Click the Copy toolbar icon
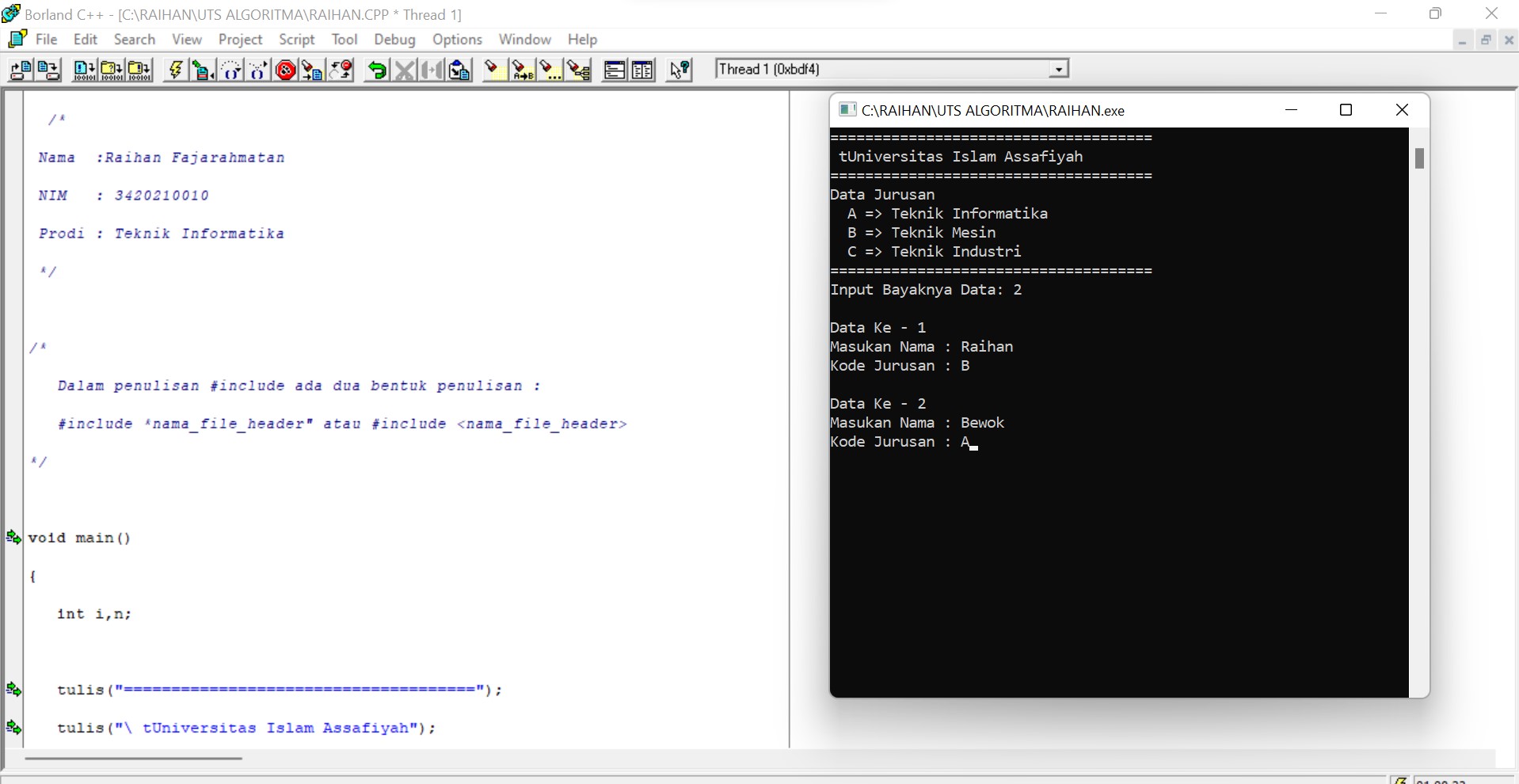The height and width of the screenshot is (784, 1519). tap(432, 70)
